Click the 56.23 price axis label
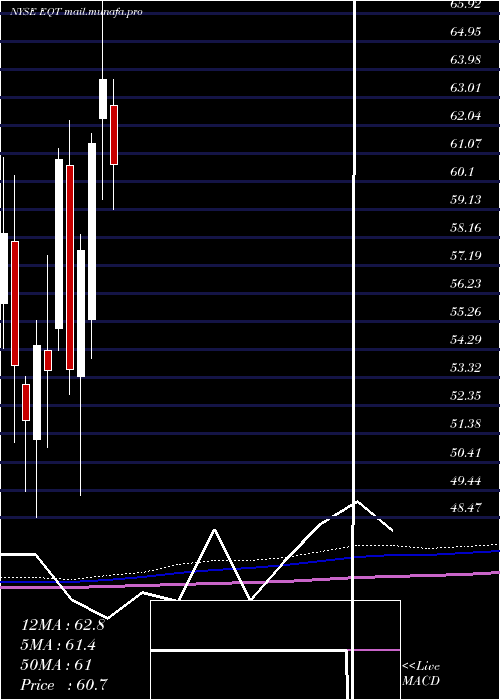 coord(466,284)
